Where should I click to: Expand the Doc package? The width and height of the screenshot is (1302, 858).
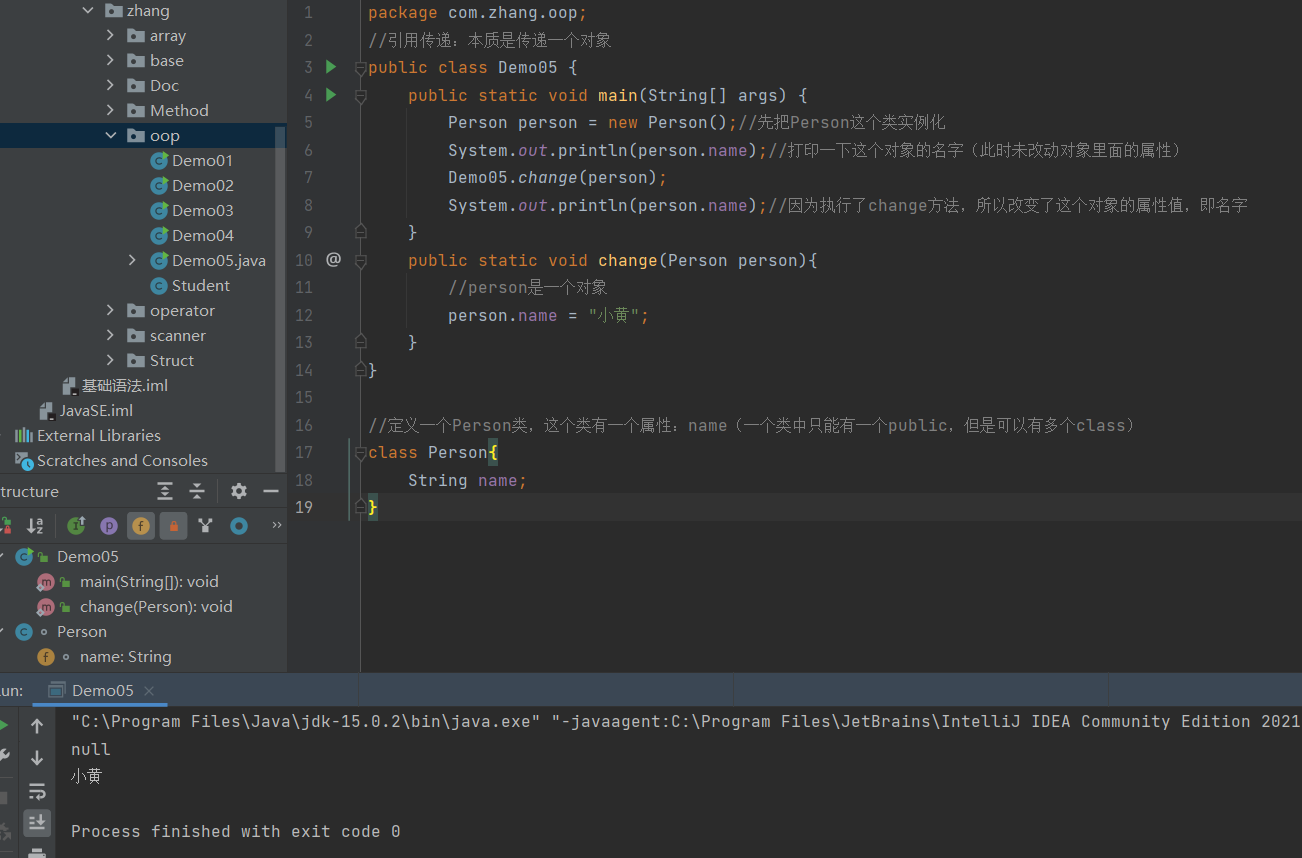point(110,85)
